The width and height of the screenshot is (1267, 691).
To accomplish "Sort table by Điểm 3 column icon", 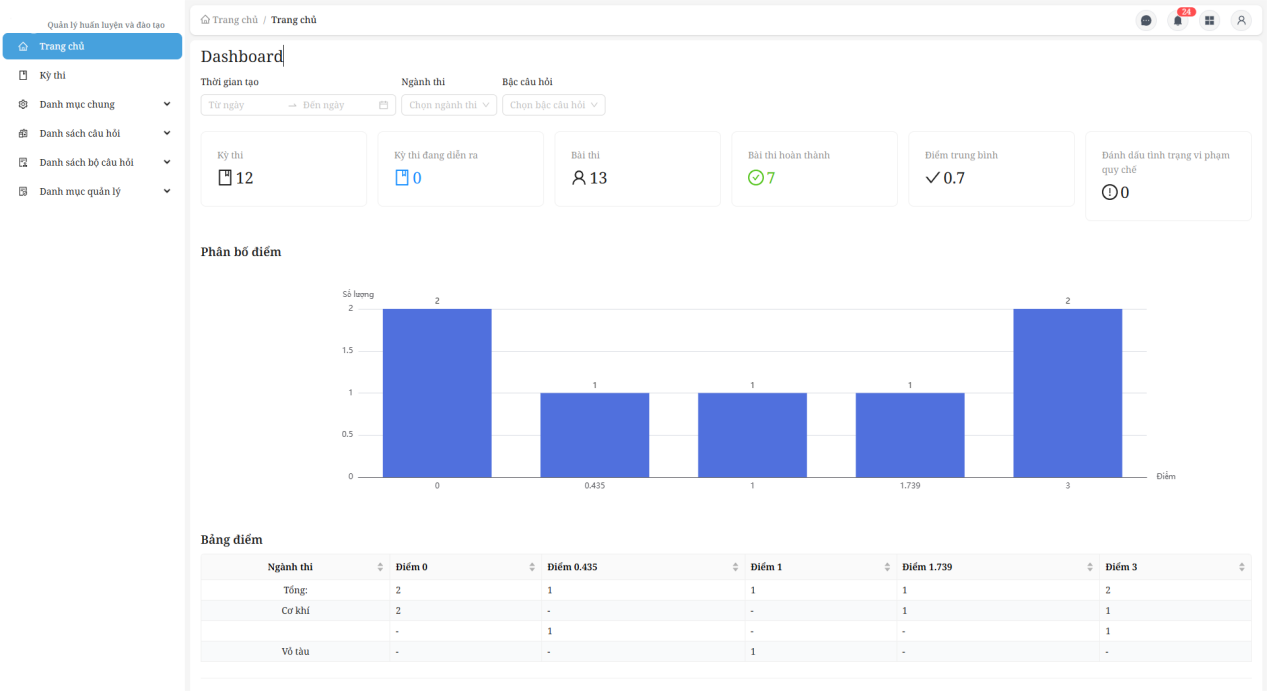I will pos(1242,567).
